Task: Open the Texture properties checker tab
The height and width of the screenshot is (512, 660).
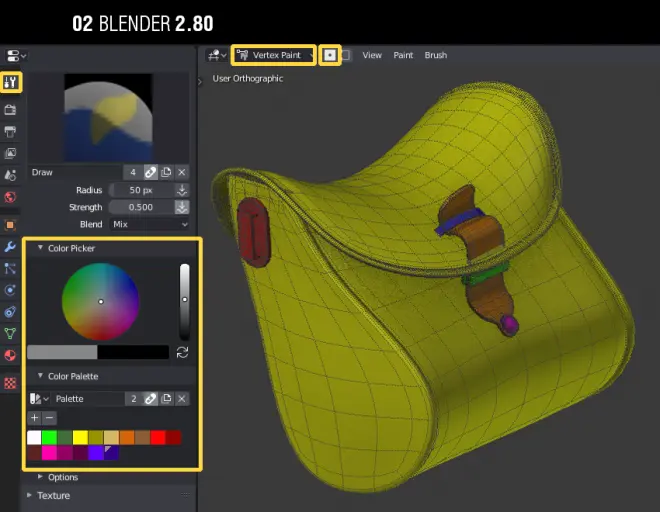Action: point(10,383)
